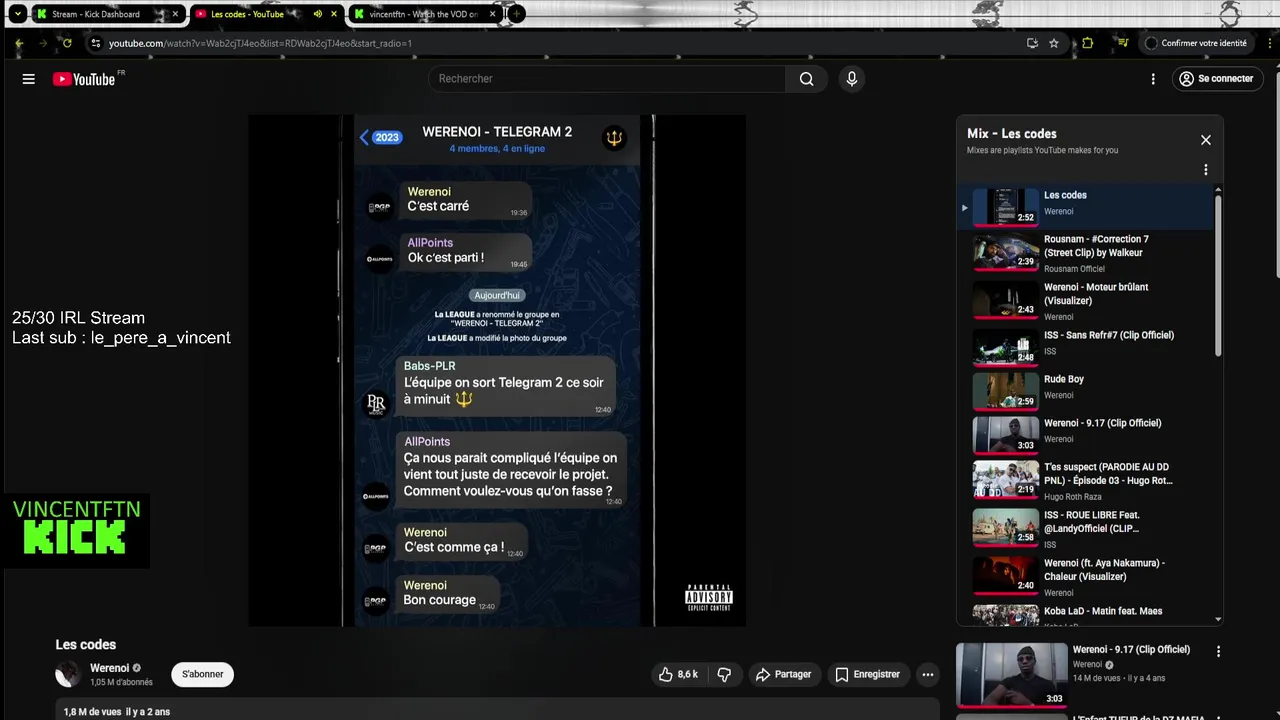Dislike the video with thumbs down
The width and height of the screenshot is (1280, 720).
tap(724, 675)
